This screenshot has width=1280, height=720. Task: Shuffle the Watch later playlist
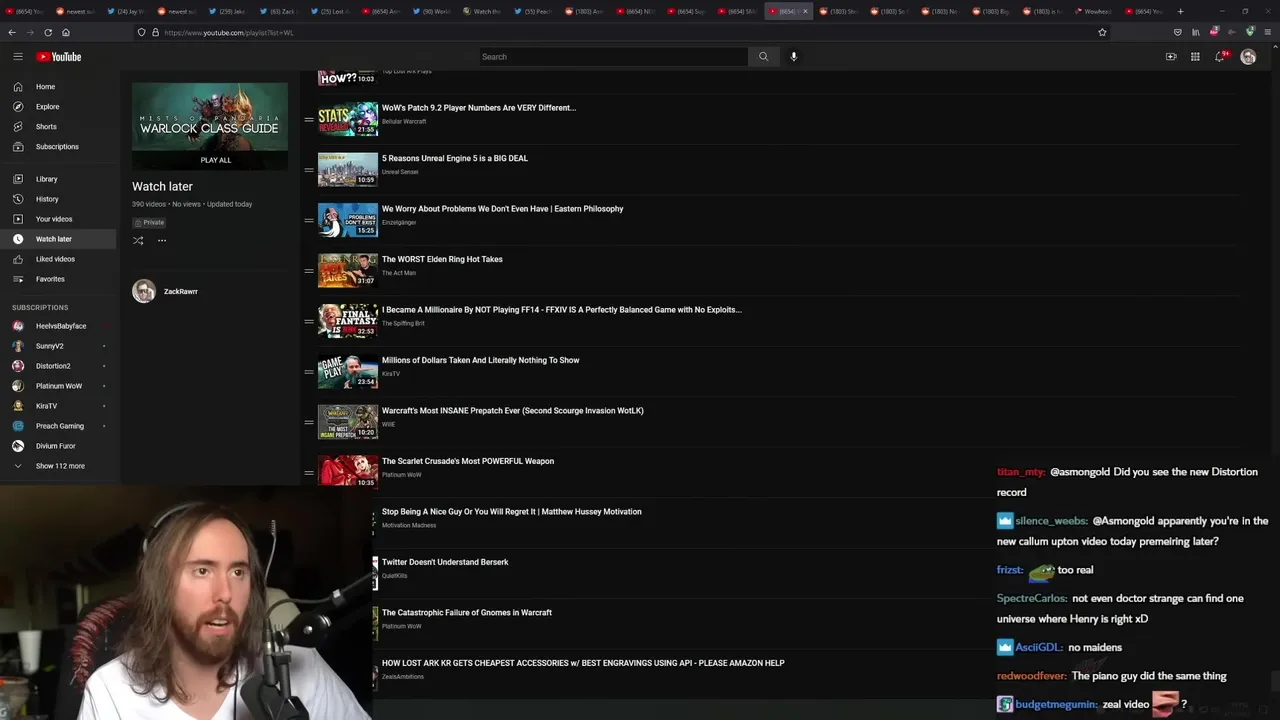click(x=138, y=240)
